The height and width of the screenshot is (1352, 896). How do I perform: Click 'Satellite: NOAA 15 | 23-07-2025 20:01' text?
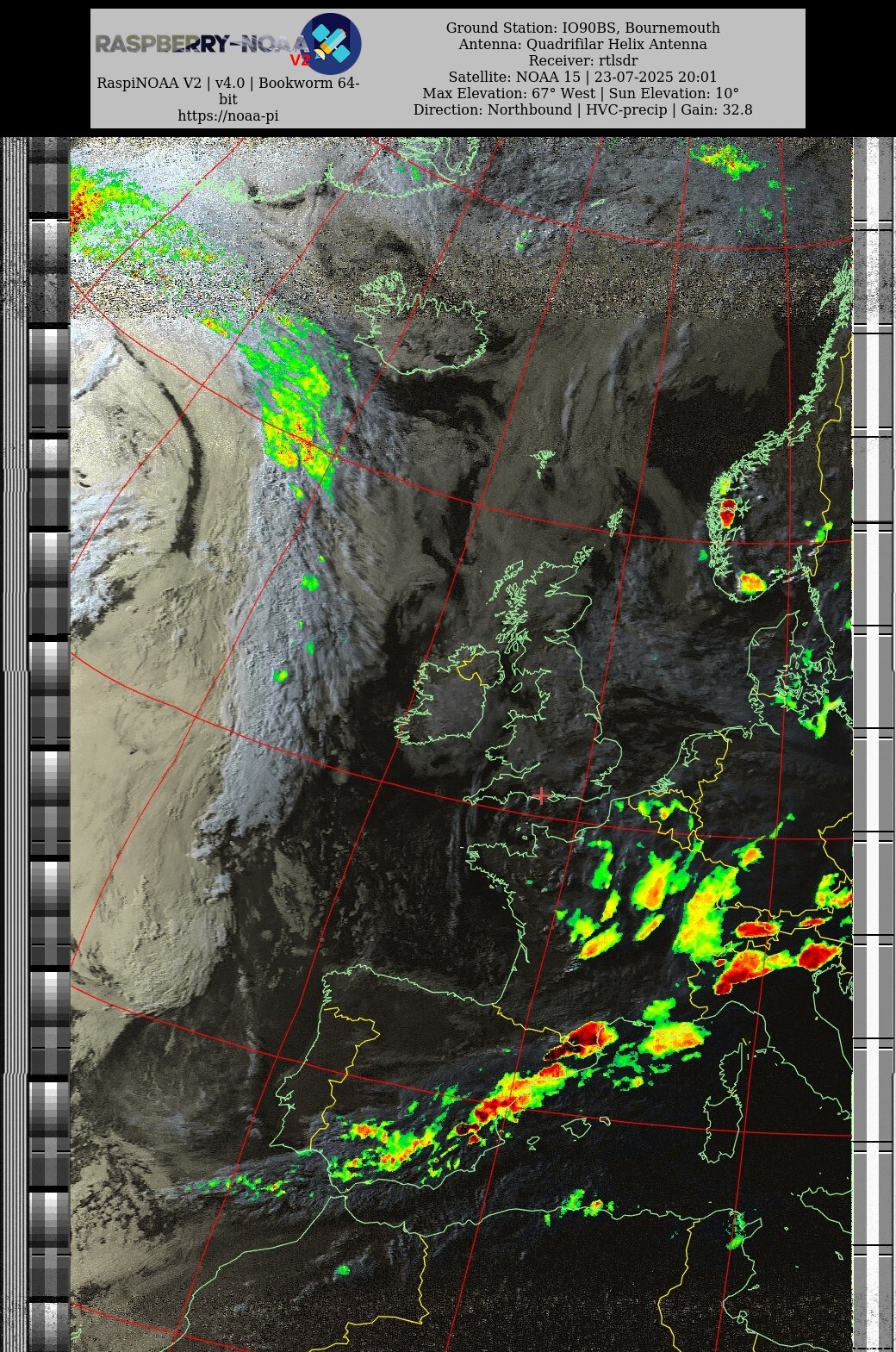point(583,77)
